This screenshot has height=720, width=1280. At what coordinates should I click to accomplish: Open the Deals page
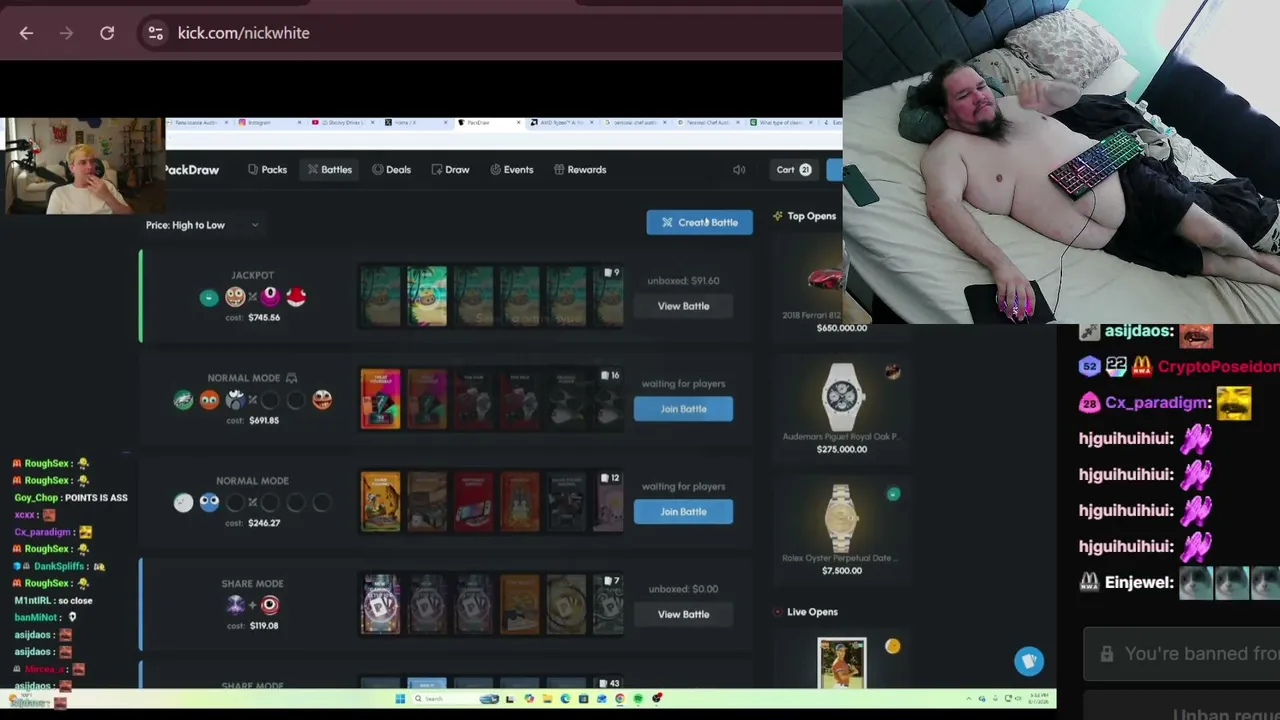pyautogui.click(x=392, y=170)
